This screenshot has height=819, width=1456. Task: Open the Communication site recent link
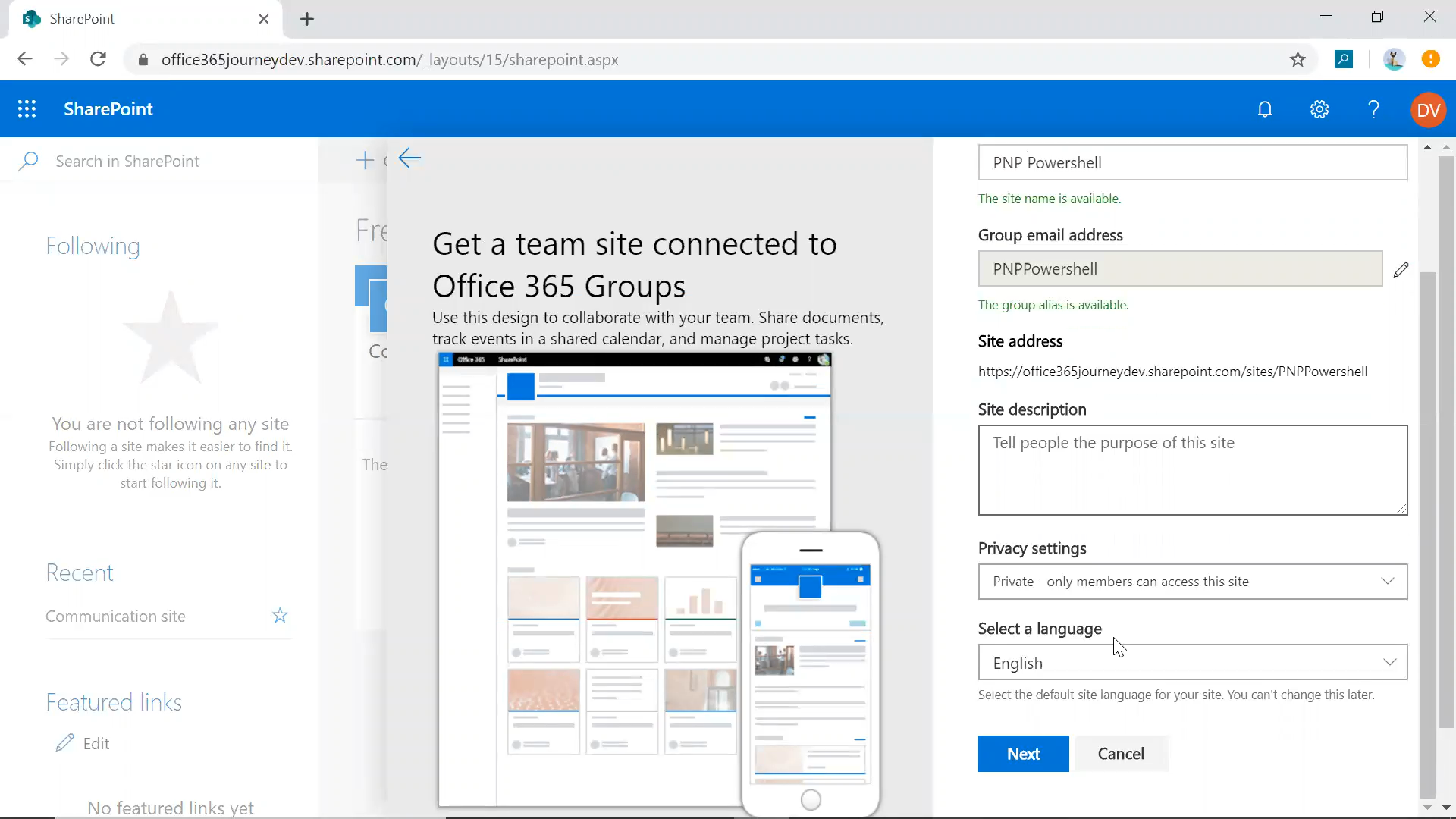(115, 617)
